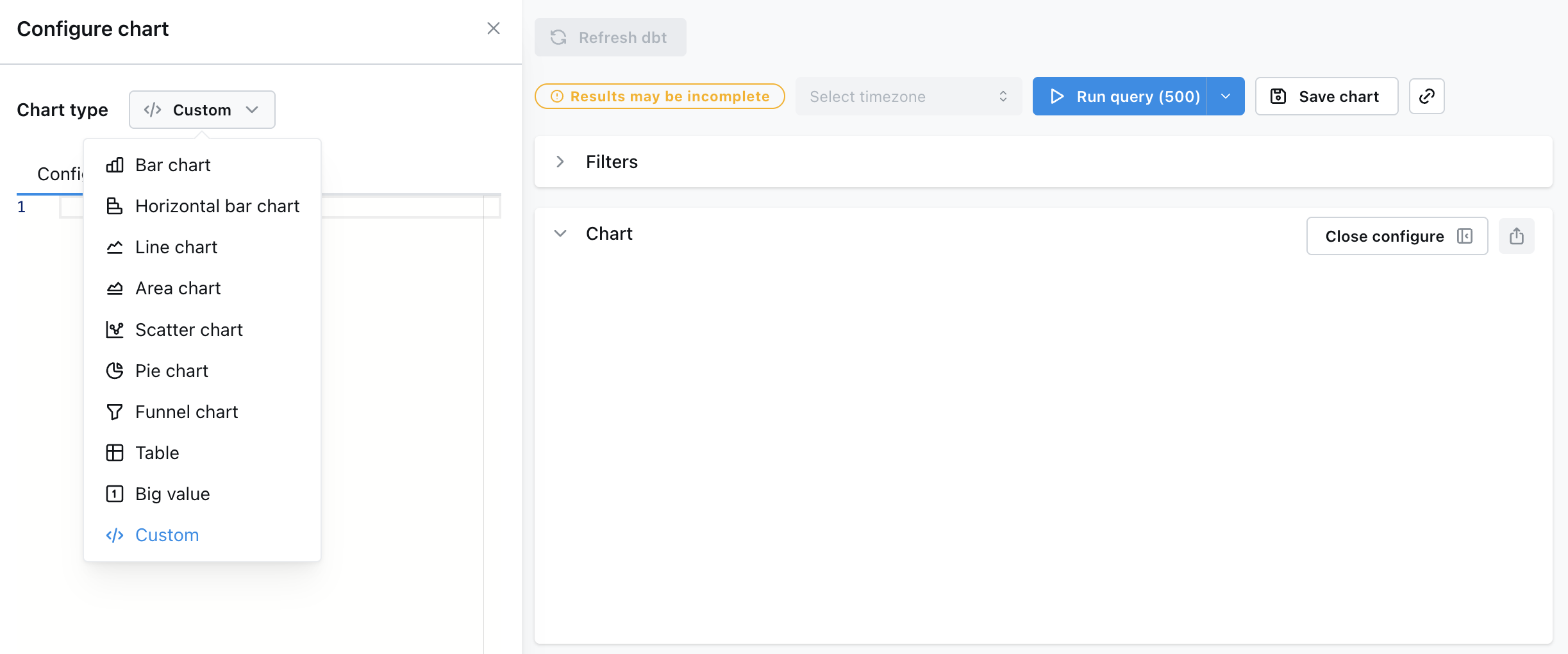Image resolution: width=1568 pixels, height=654 pixels.
Task: Click the Table grid icon
Action: [115, 453]
